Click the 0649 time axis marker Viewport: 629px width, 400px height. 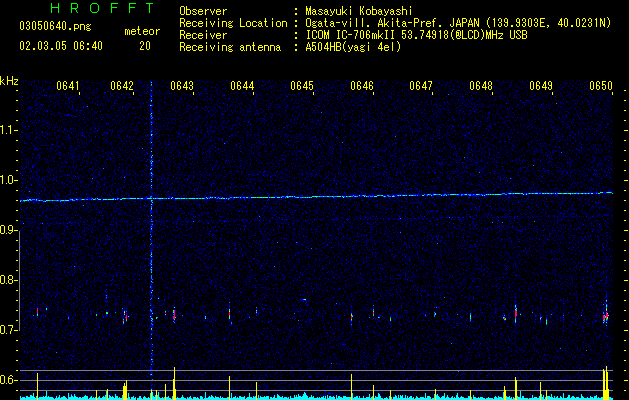[541, 86]
